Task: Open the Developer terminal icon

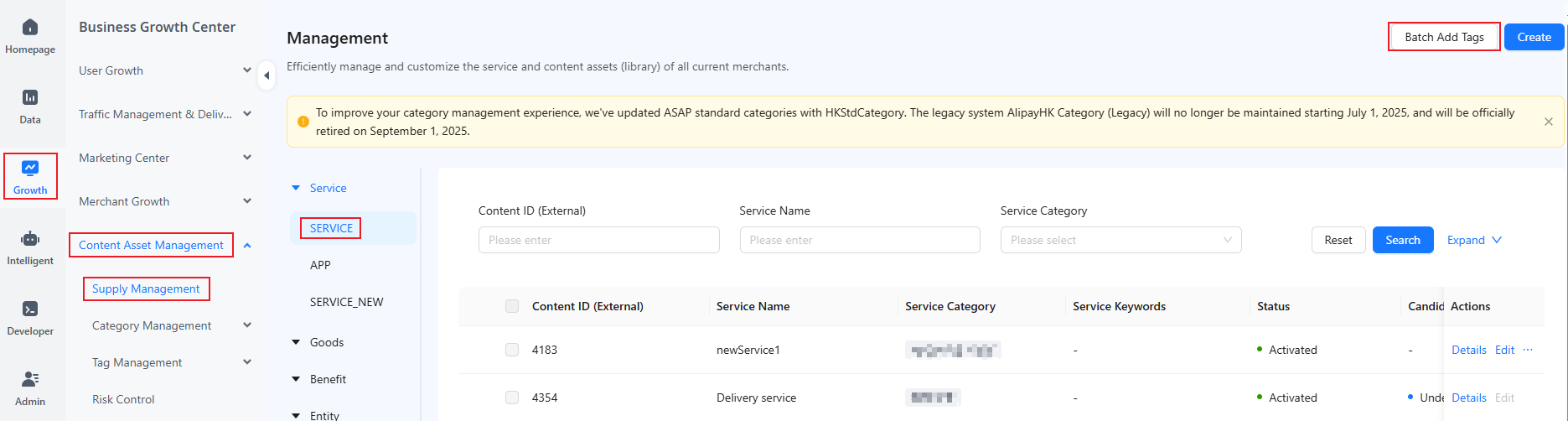Action: tap(30, 309)
